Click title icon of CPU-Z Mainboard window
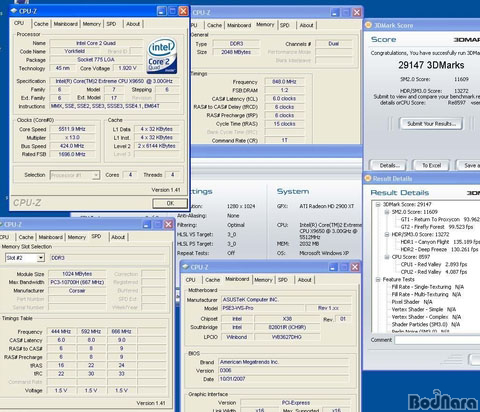 click(x=185, y=267)
